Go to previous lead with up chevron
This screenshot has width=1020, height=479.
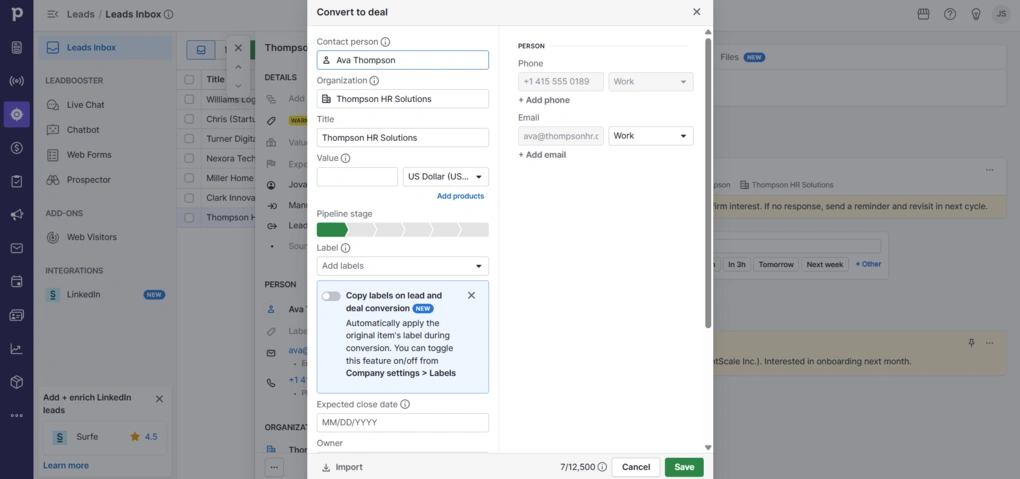coord(238,67)
